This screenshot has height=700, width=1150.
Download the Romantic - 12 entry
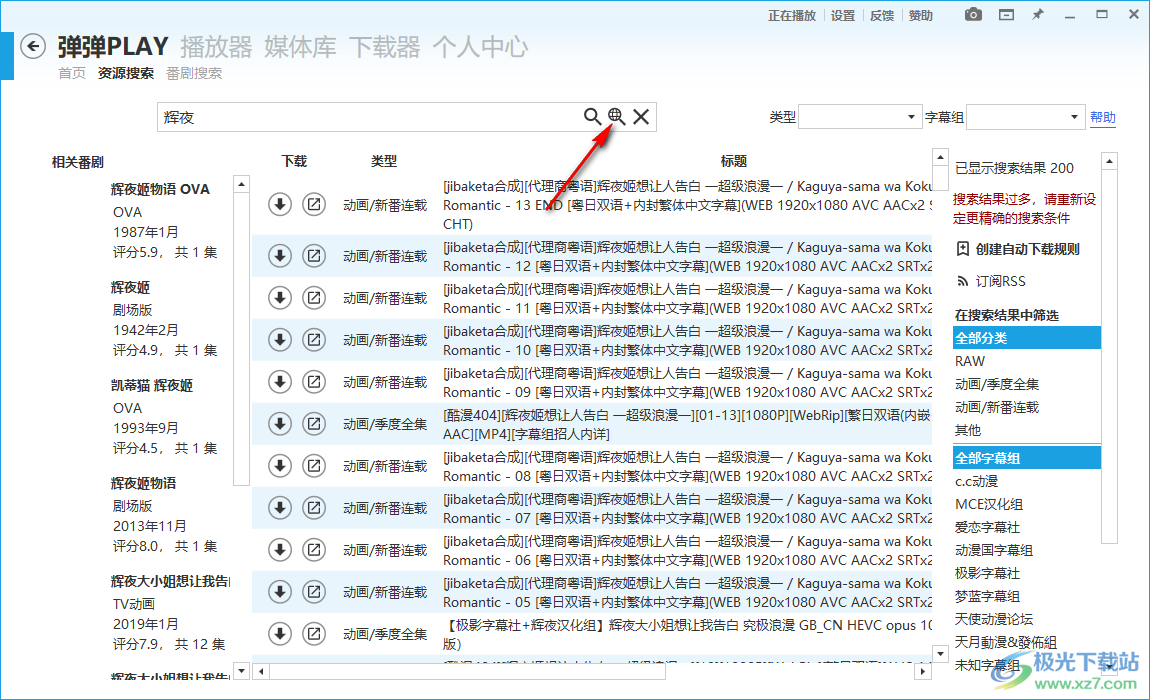pyautogui.click(x=279, y=256)
